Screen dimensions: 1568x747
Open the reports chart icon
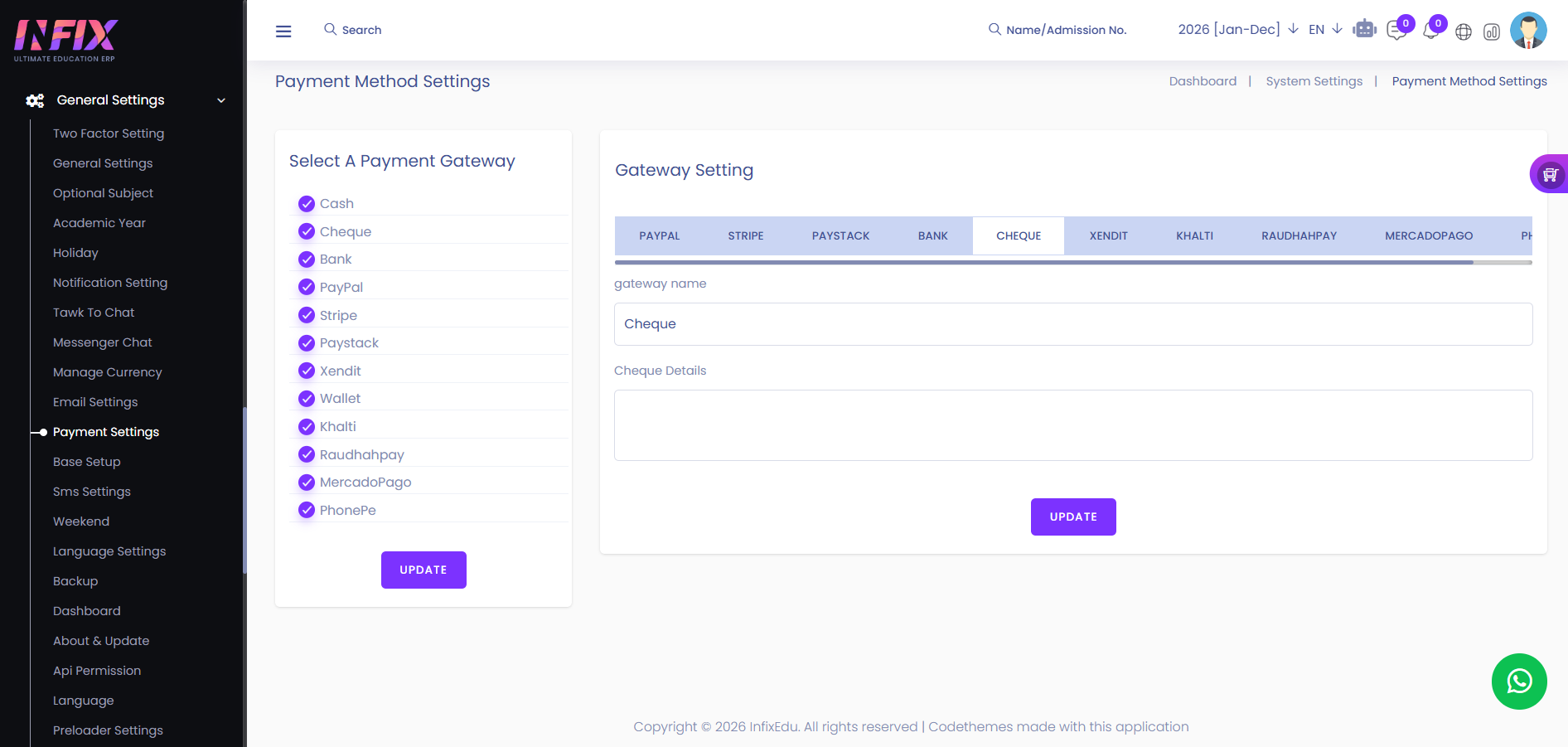[1492, 32]
